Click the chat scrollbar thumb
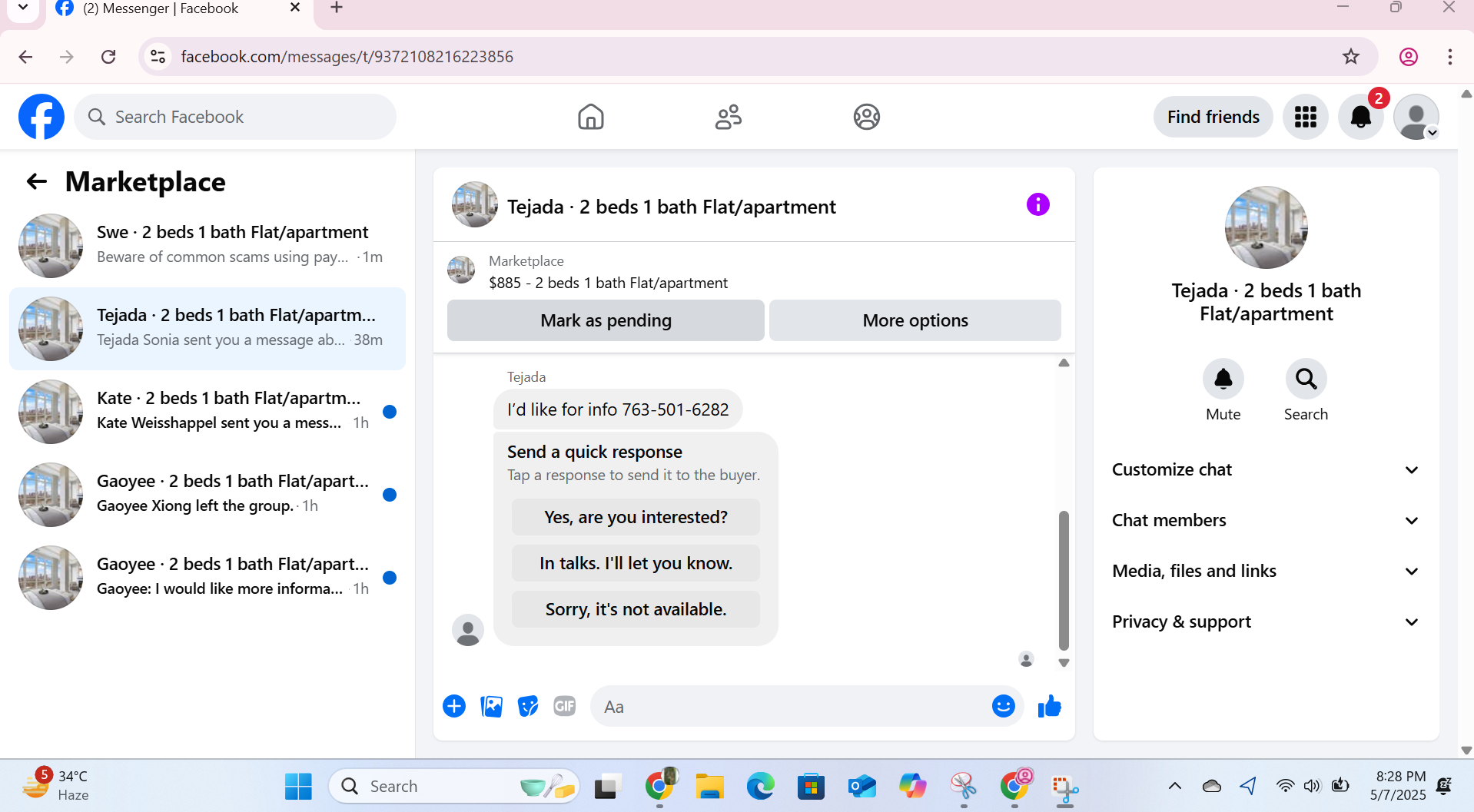Screen dimensions: 1474x812 [x=1064, y=580]
